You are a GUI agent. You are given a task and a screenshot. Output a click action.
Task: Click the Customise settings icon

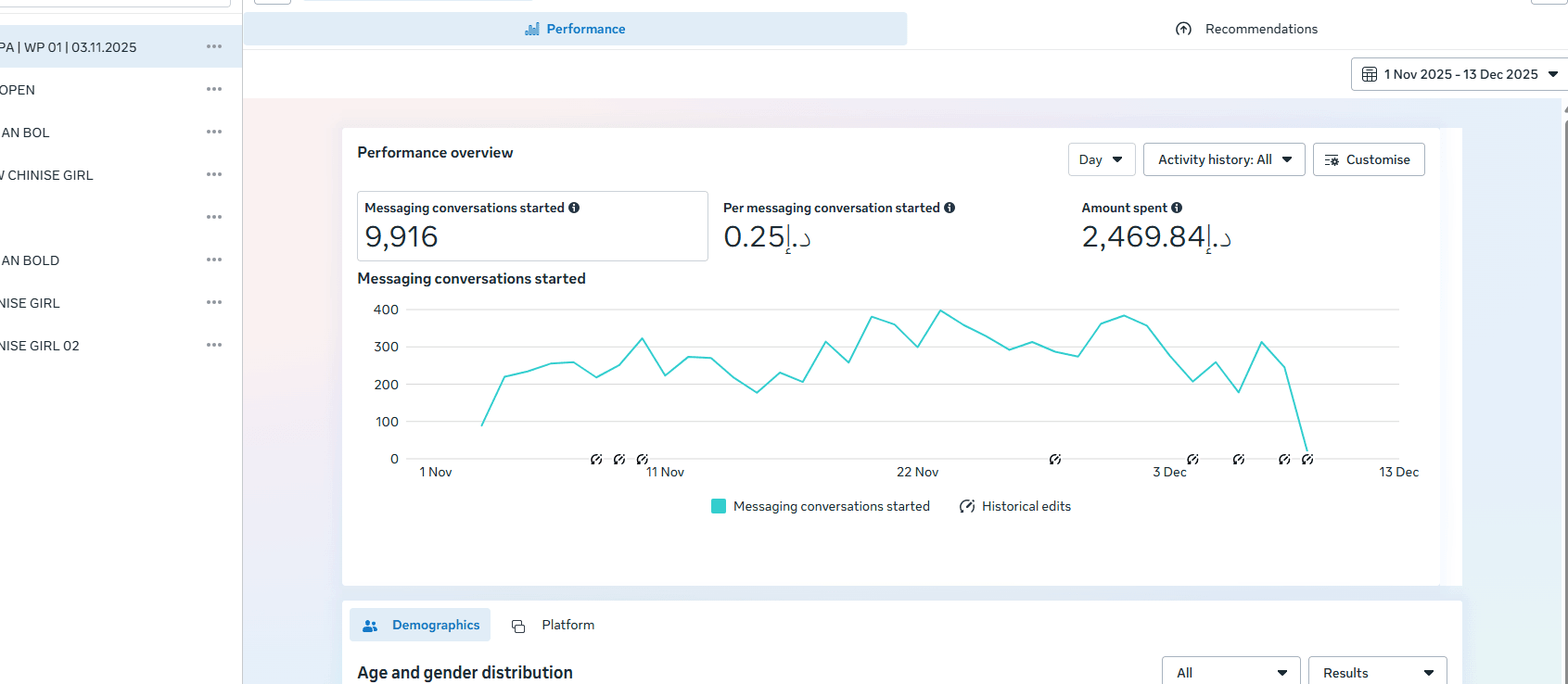point(1332,160)
